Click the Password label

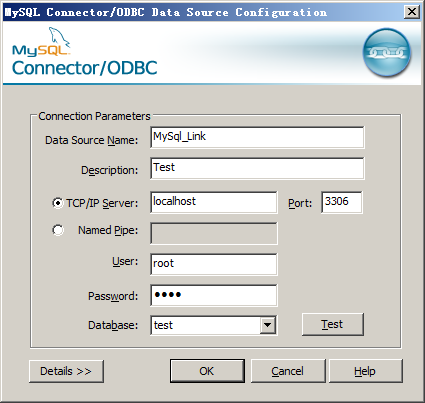(113, 296)
